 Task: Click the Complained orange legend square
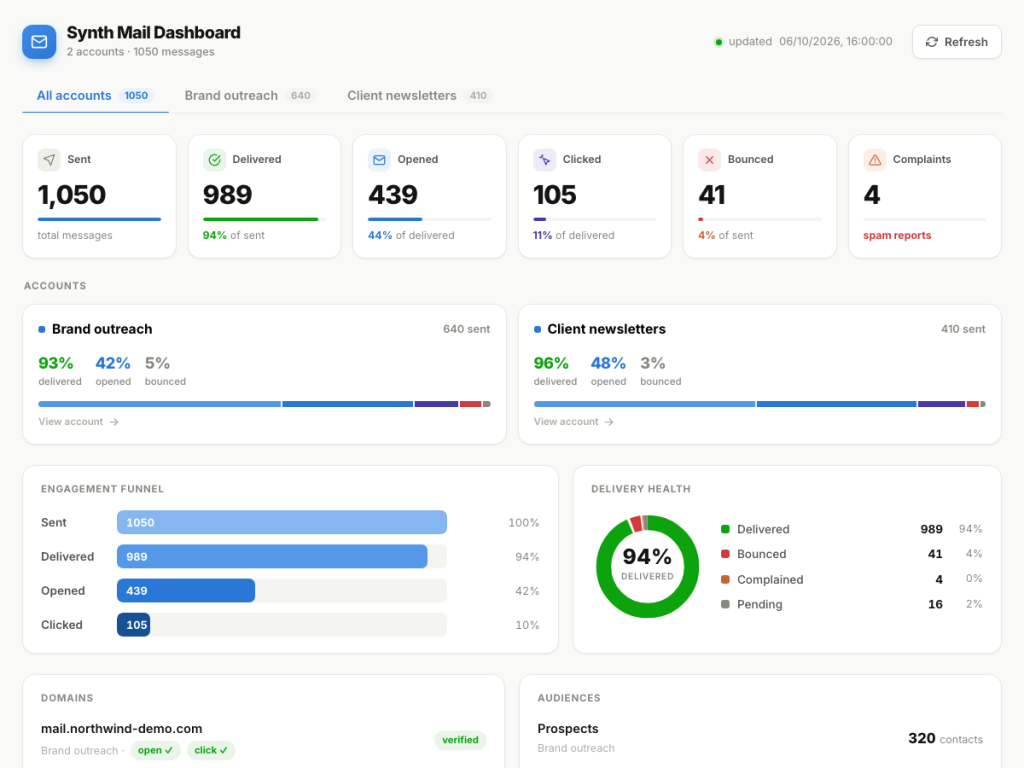725,579
